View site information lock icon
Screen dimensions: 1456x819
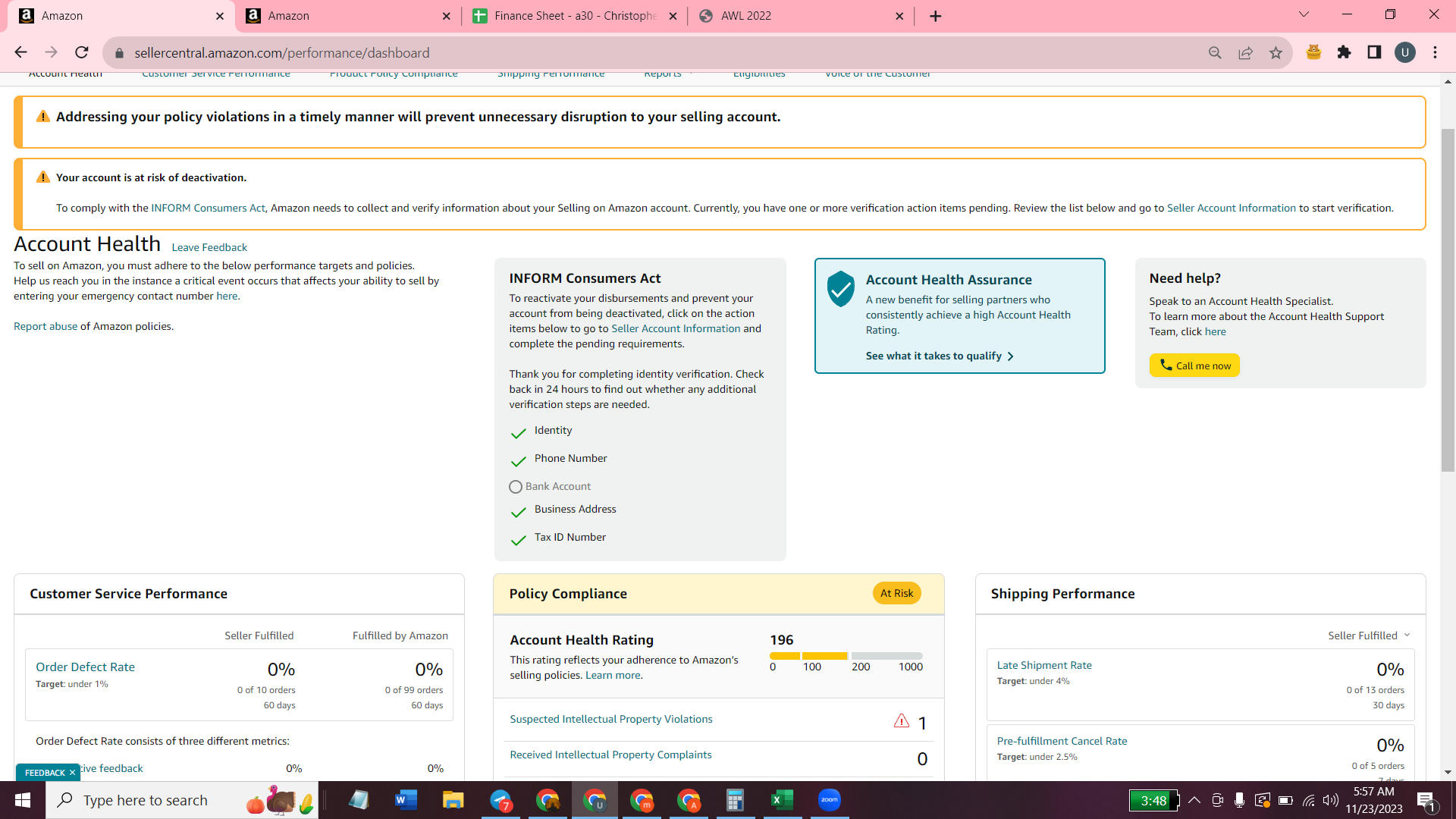(119, 53)
